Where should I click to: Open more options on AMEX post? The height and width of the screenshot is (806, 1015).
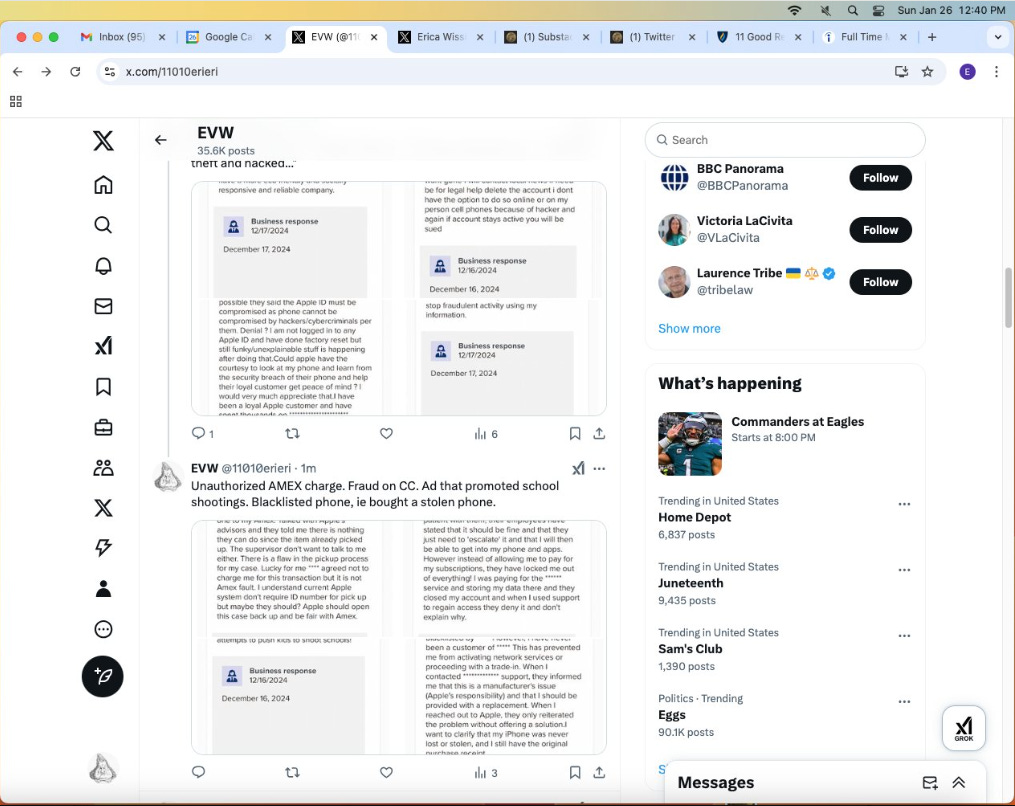click(599, 469)
